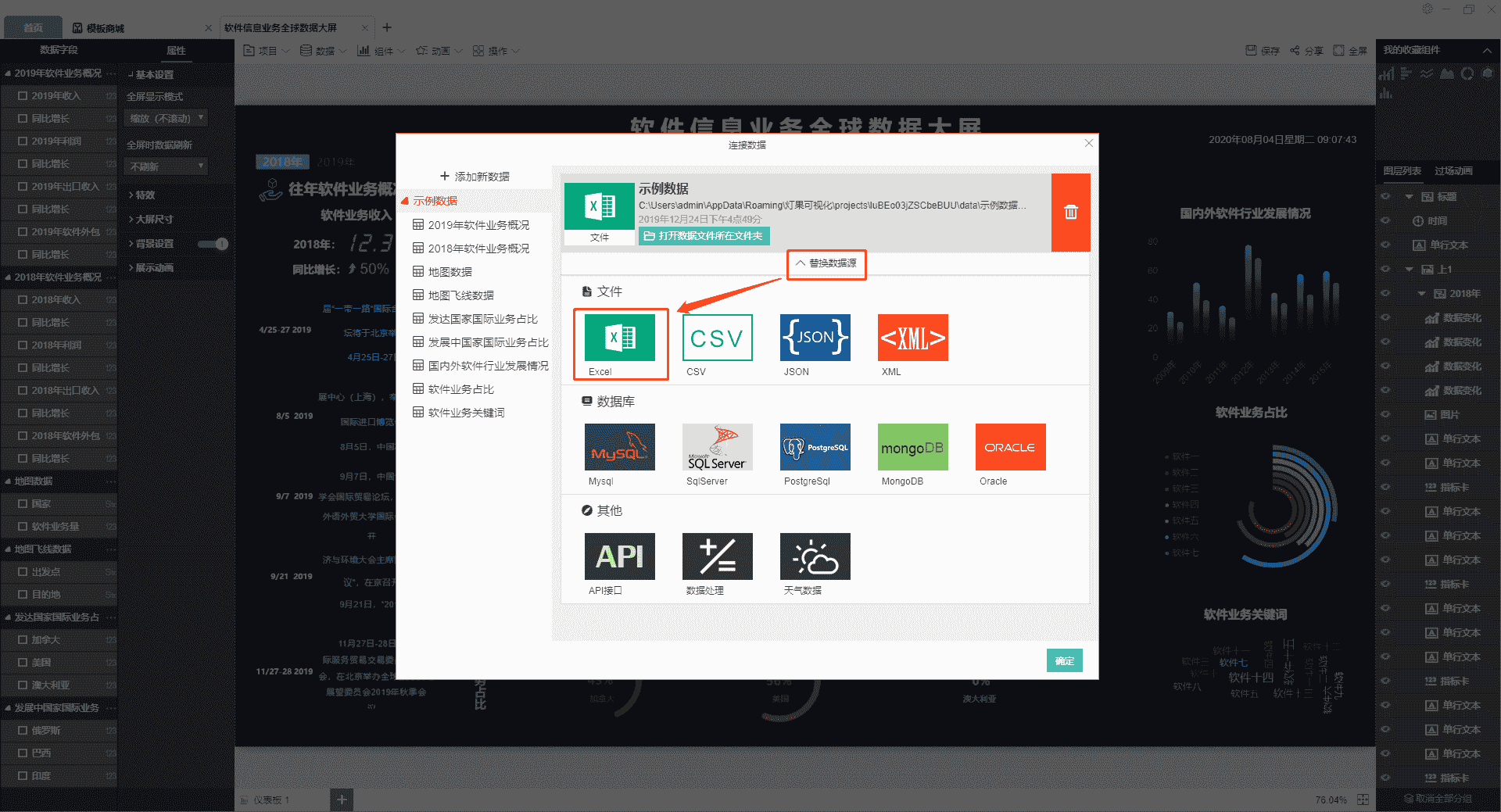Open the 数据处理 option

coord(718,556)
